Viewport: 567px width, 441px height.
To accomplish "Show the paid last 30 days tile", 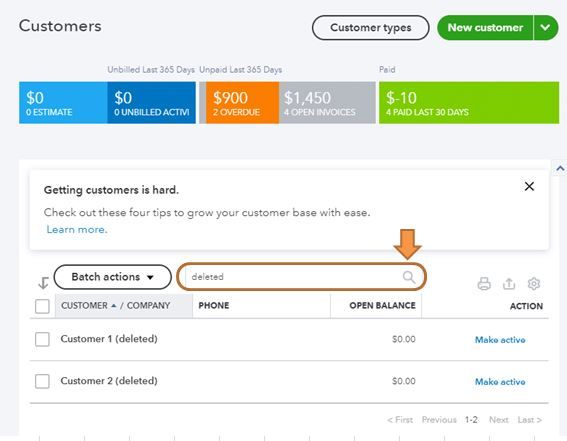I will click(x=469, y=103).
